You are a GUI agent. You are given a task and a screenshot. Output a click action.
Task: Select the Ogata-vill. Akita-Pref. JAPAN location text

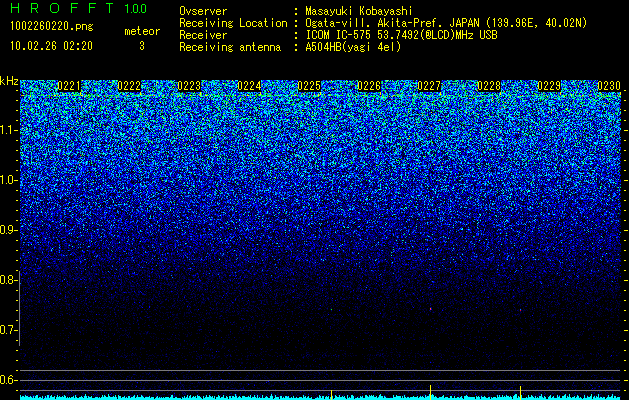[446, 23]
